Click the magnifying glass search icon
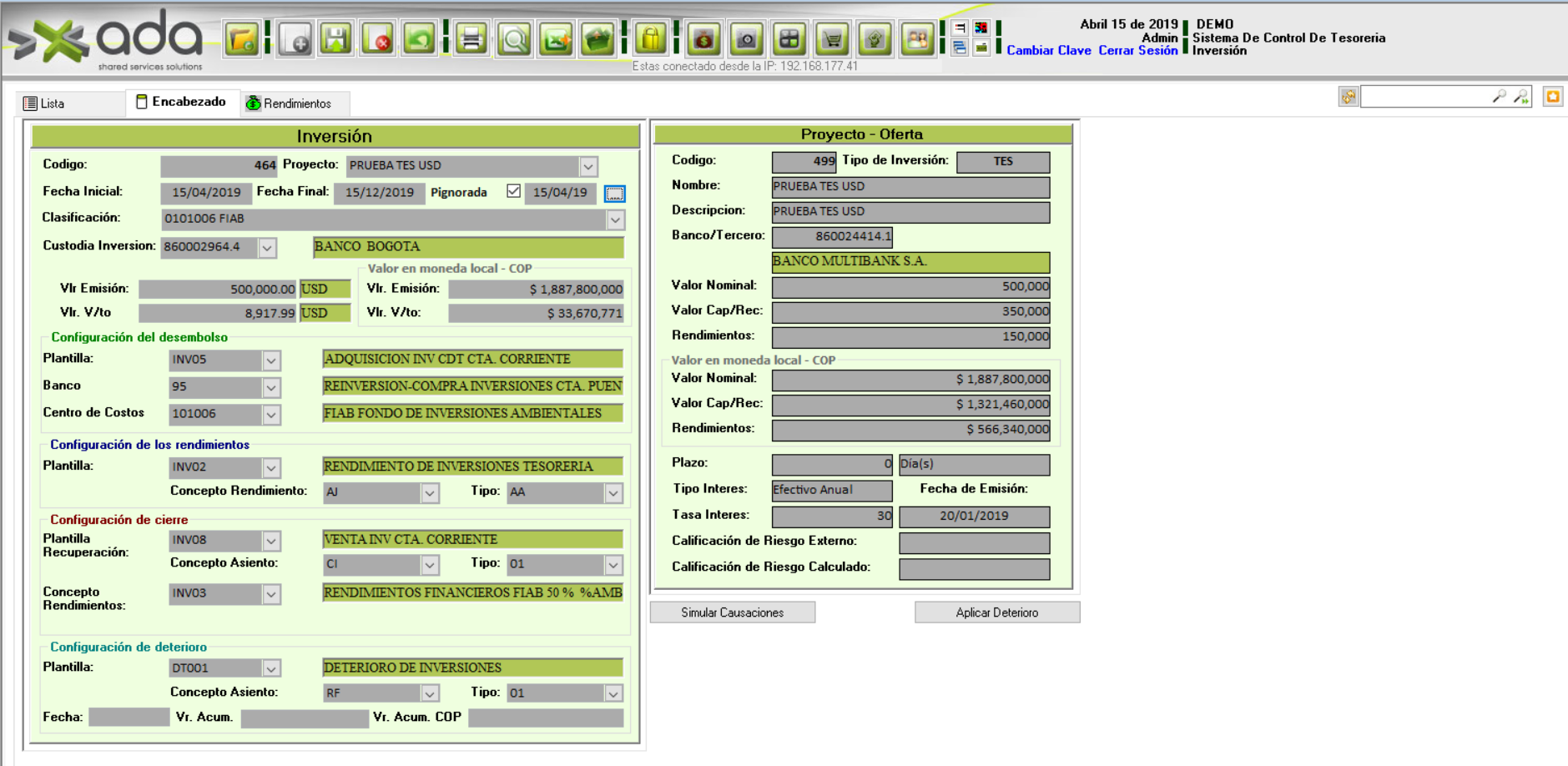This screenshot has width=1568, height=766. (x=514, y=39)
